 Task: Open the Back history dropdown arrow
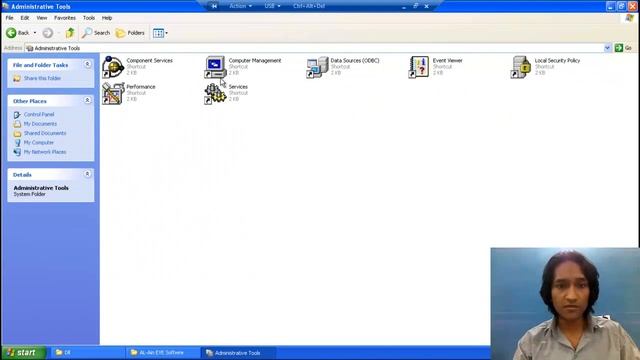coord(35,33)
